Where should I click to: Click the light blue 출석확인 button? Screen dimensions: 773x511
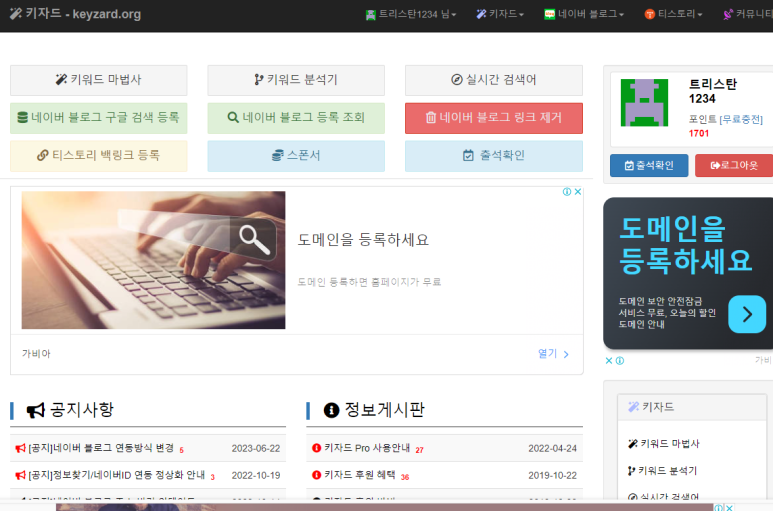(493, 156)
